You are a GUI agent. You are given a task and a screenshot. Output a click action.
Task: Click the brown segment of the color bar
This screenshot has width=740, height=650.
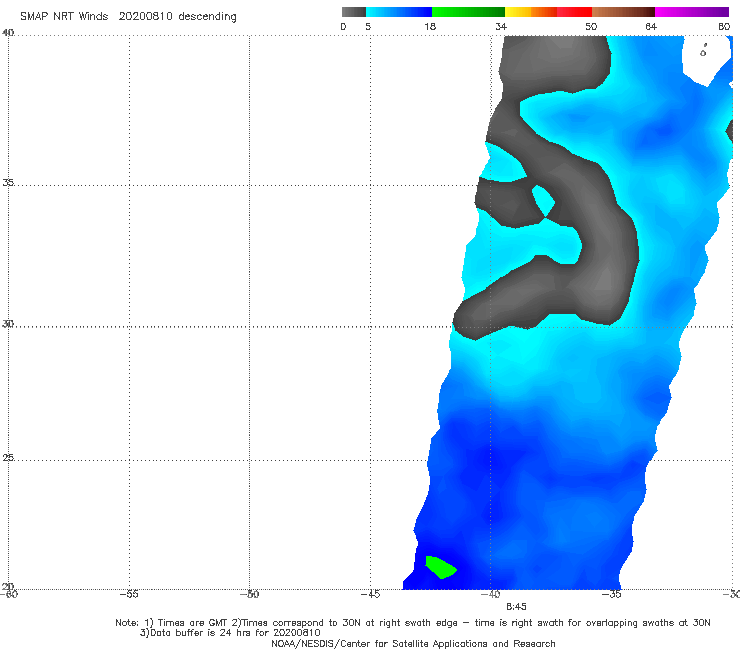click(x=623, y=12)
